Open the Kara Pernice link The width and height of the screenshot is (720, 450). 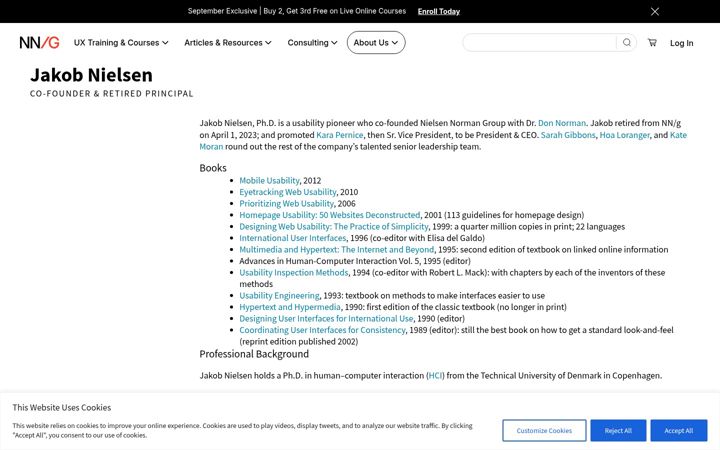(x=339, y=135)
